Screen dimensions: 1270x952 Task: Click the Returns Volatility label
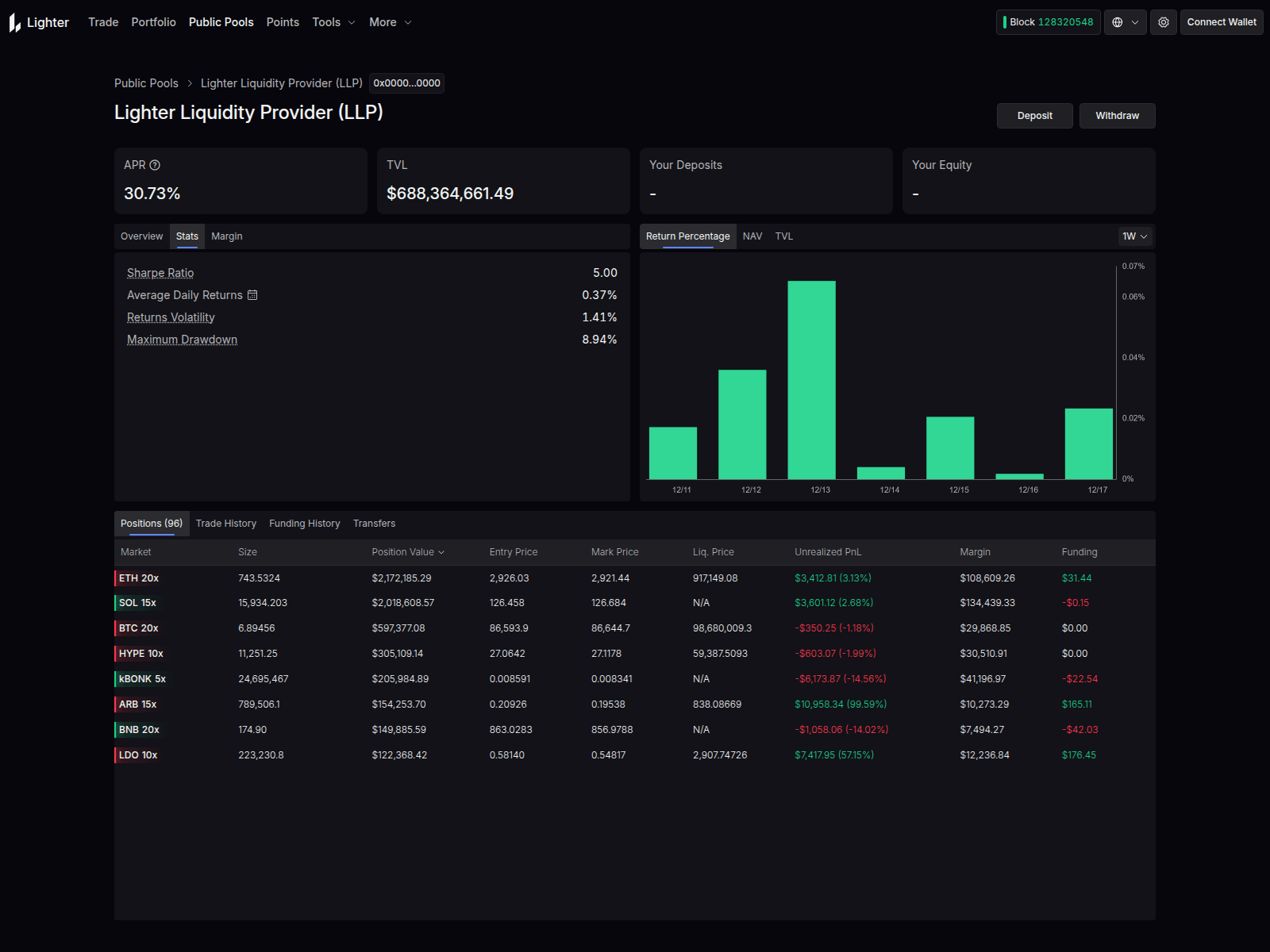click(x=171, y=317)
